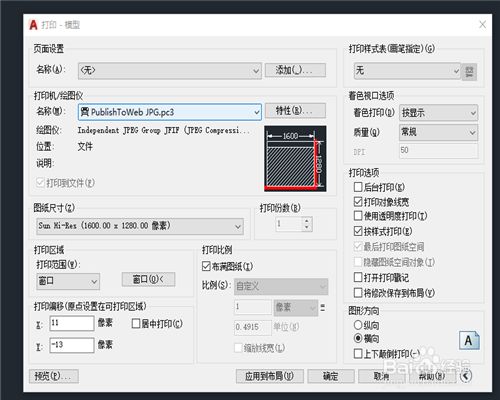Open page setup 名称 <无> dropdown

(170, 71)
